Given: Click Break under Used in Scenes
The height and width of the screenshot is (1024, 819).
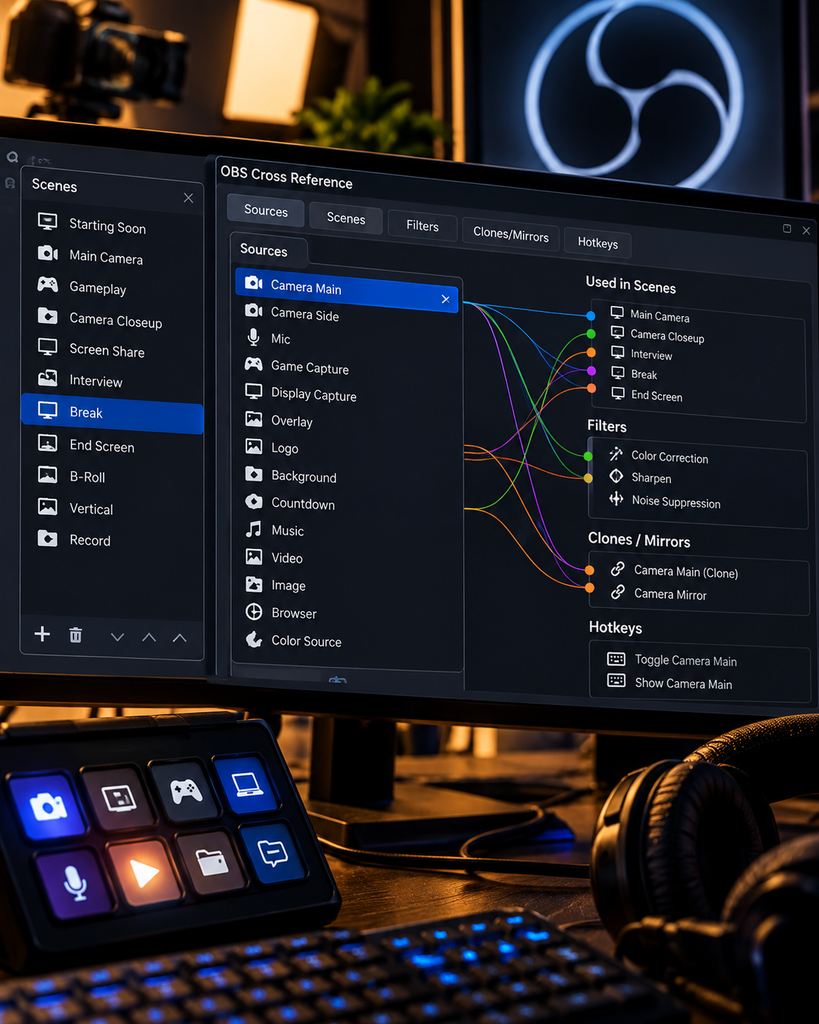Looking at the screenshot, I should coord(644,375).
